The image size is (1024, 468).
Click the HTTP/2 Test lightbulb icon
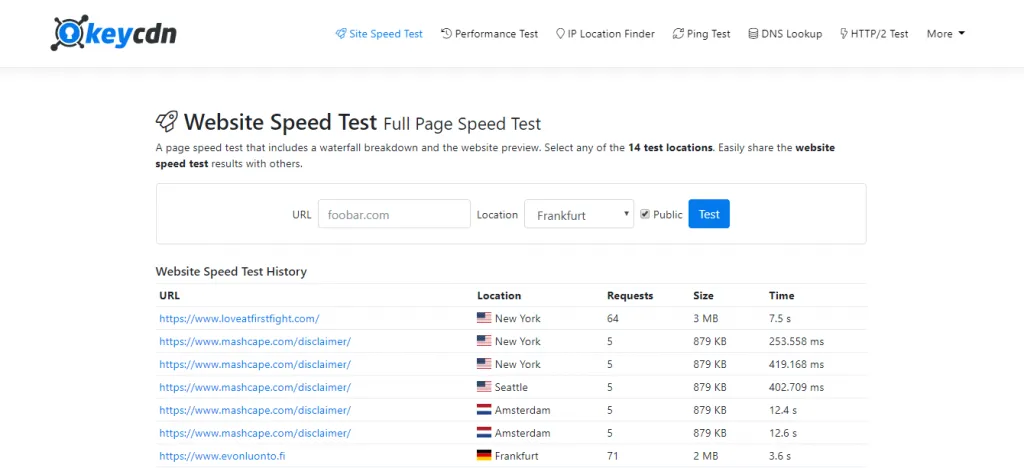(x=844, y=34)
